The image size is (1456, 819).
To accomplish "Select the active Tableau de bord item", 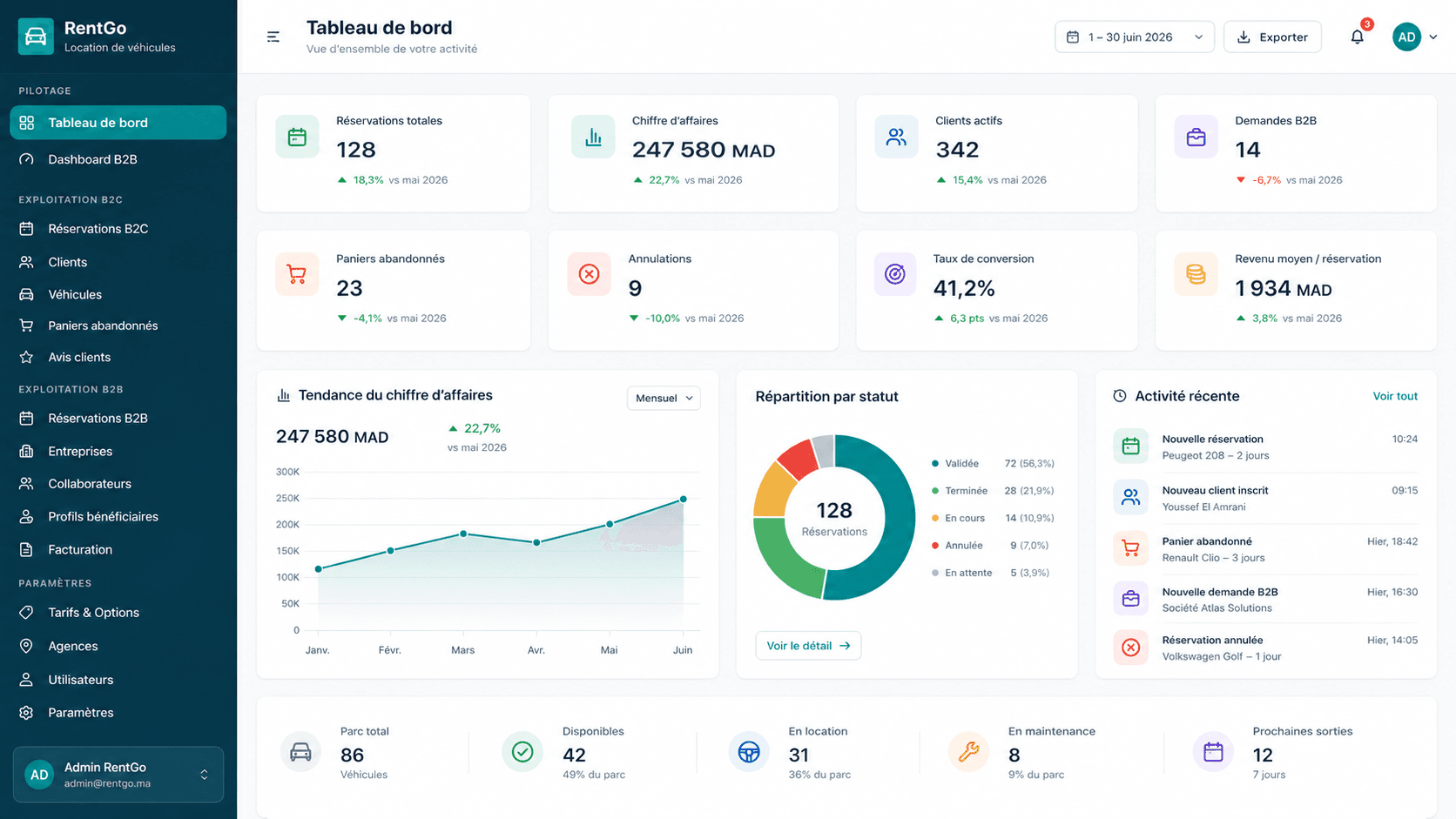I will tap(118, 123).
